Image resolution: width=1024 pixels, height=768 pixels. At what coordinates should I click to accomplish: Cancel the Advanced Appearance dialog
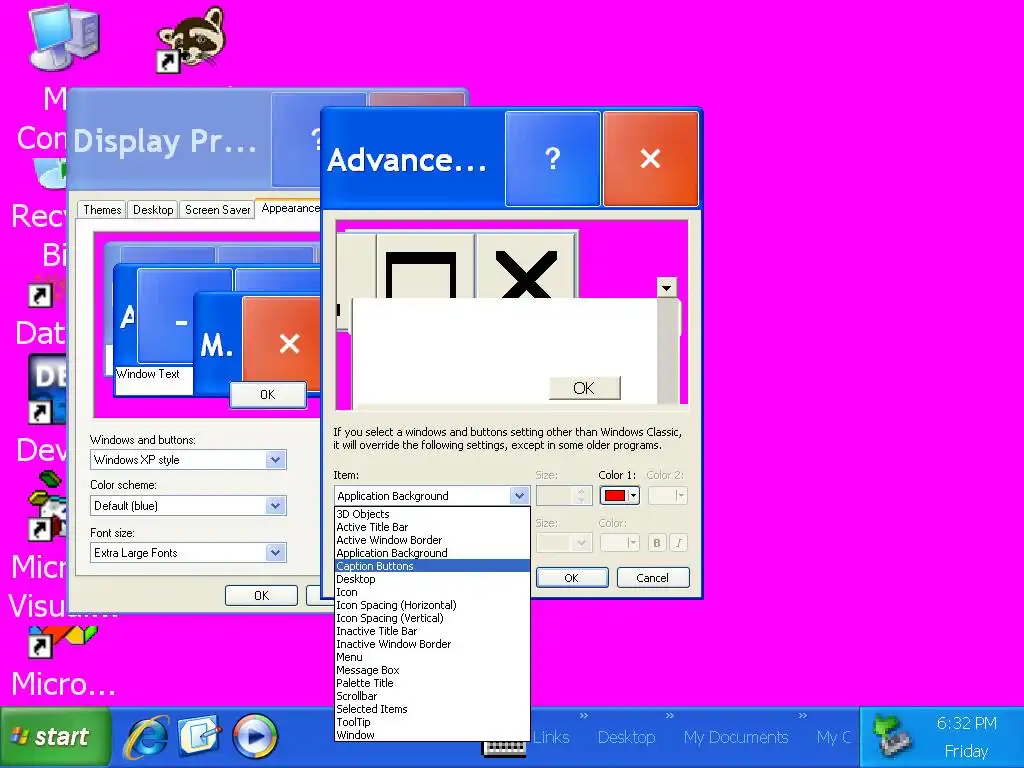(652, 578)
